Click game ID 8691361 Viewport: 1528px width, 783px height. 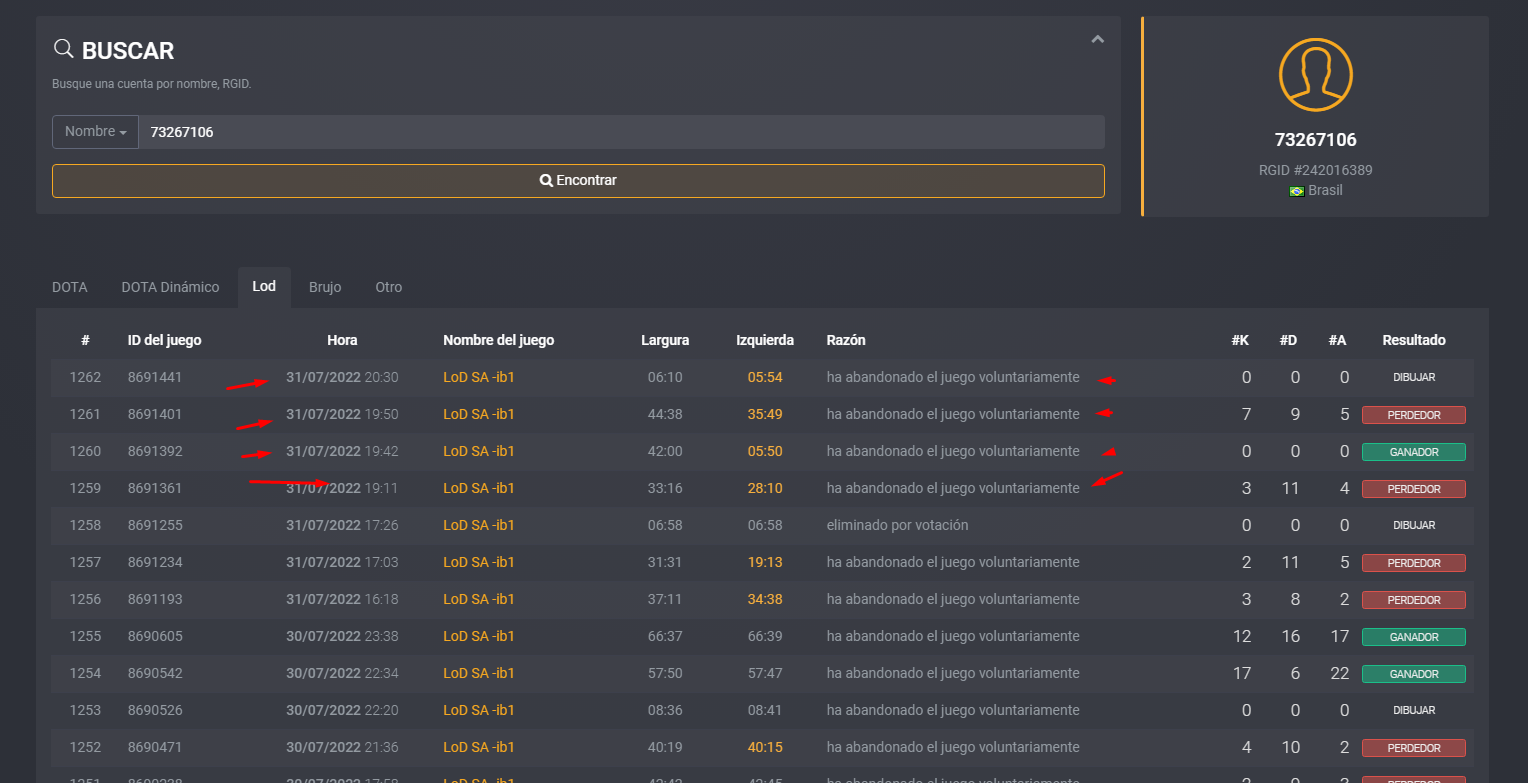click(155, 488)
